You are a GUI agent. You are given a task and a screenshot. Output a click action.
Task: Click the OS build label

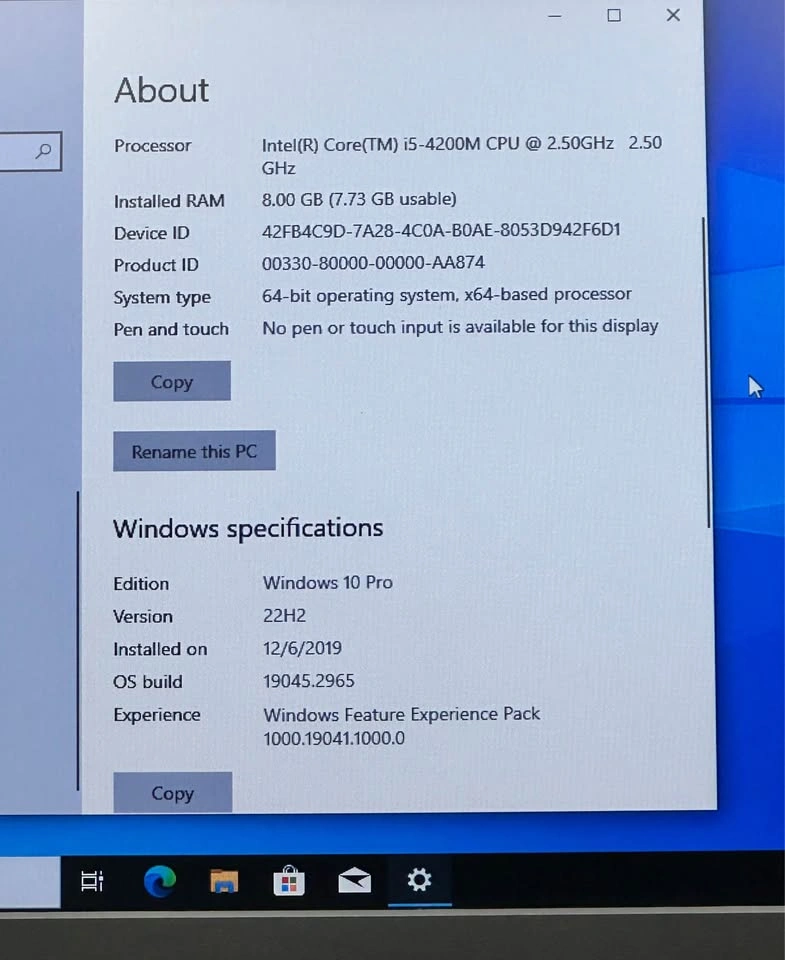click(148, 681)
